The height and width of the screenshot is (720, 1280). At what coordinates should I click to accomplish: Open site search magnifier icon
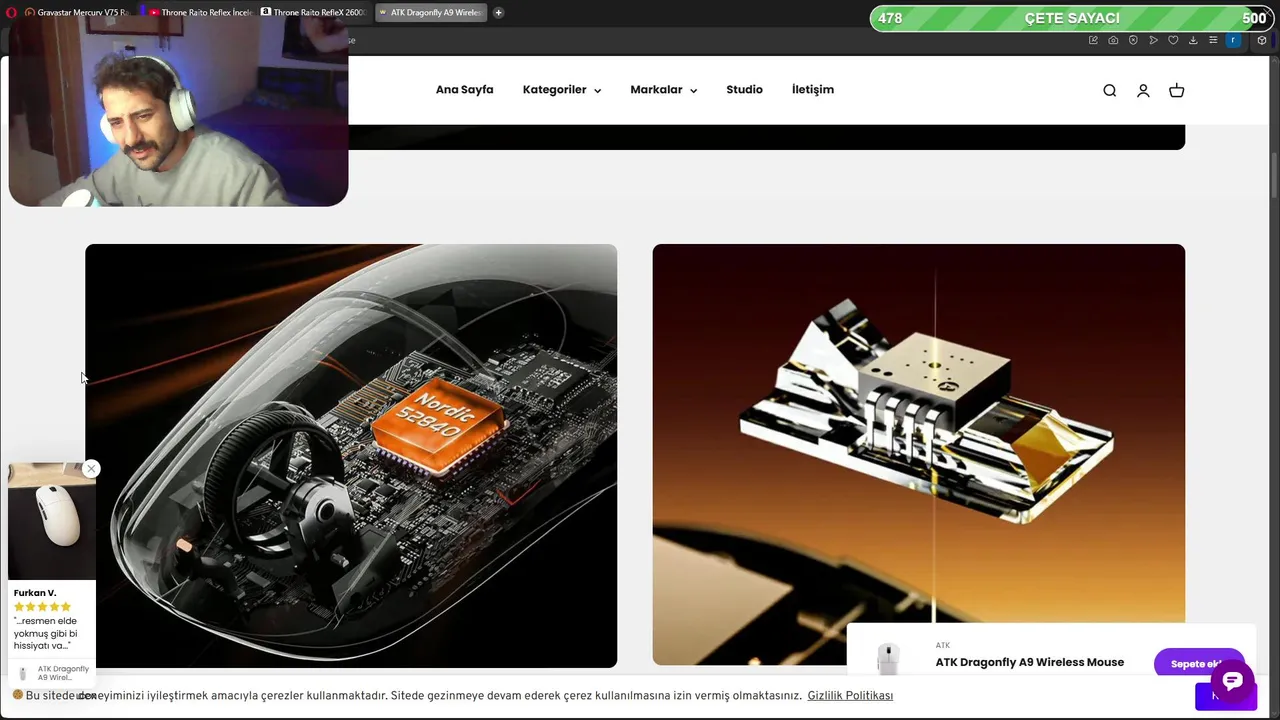1109,90
